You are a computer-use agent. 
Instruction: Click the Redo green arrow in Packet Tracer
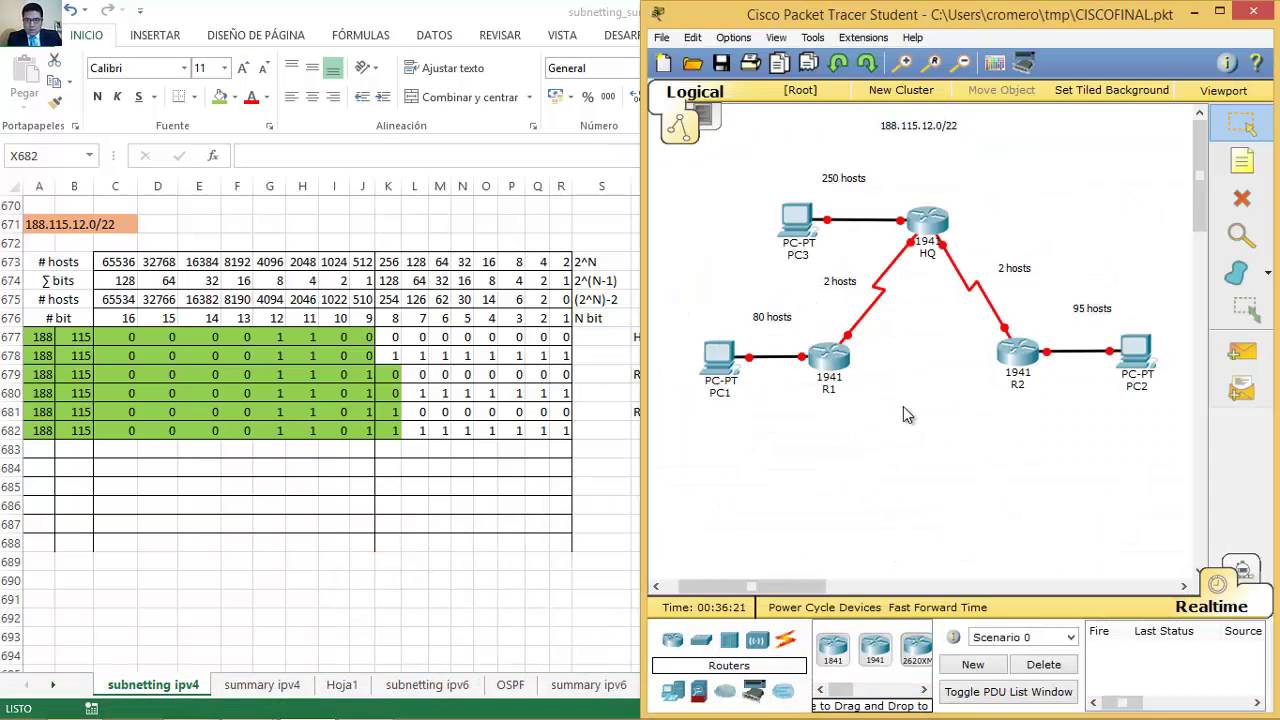tap(867, 63)
